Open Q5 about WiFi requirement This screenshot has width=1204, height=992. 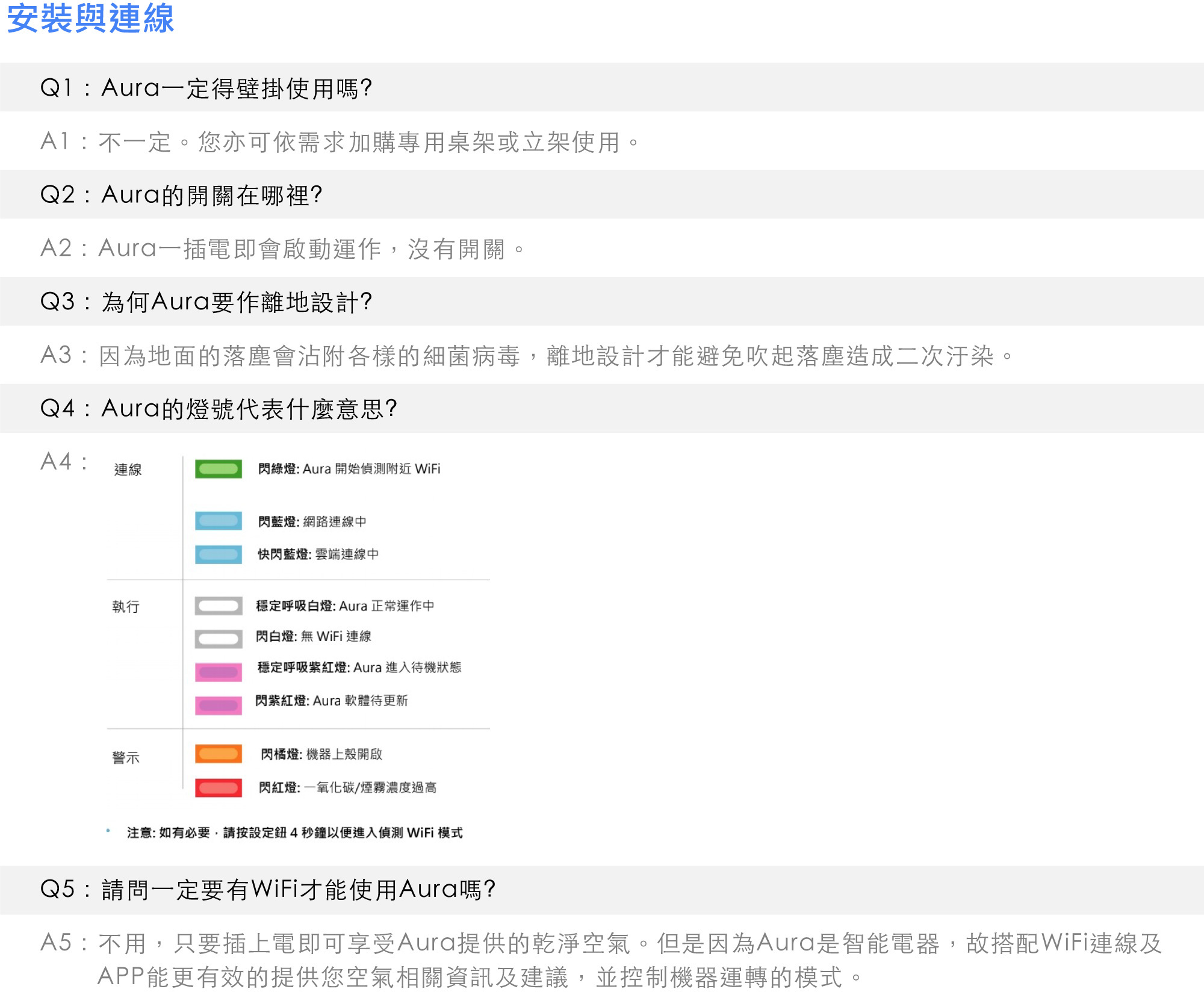268,889
